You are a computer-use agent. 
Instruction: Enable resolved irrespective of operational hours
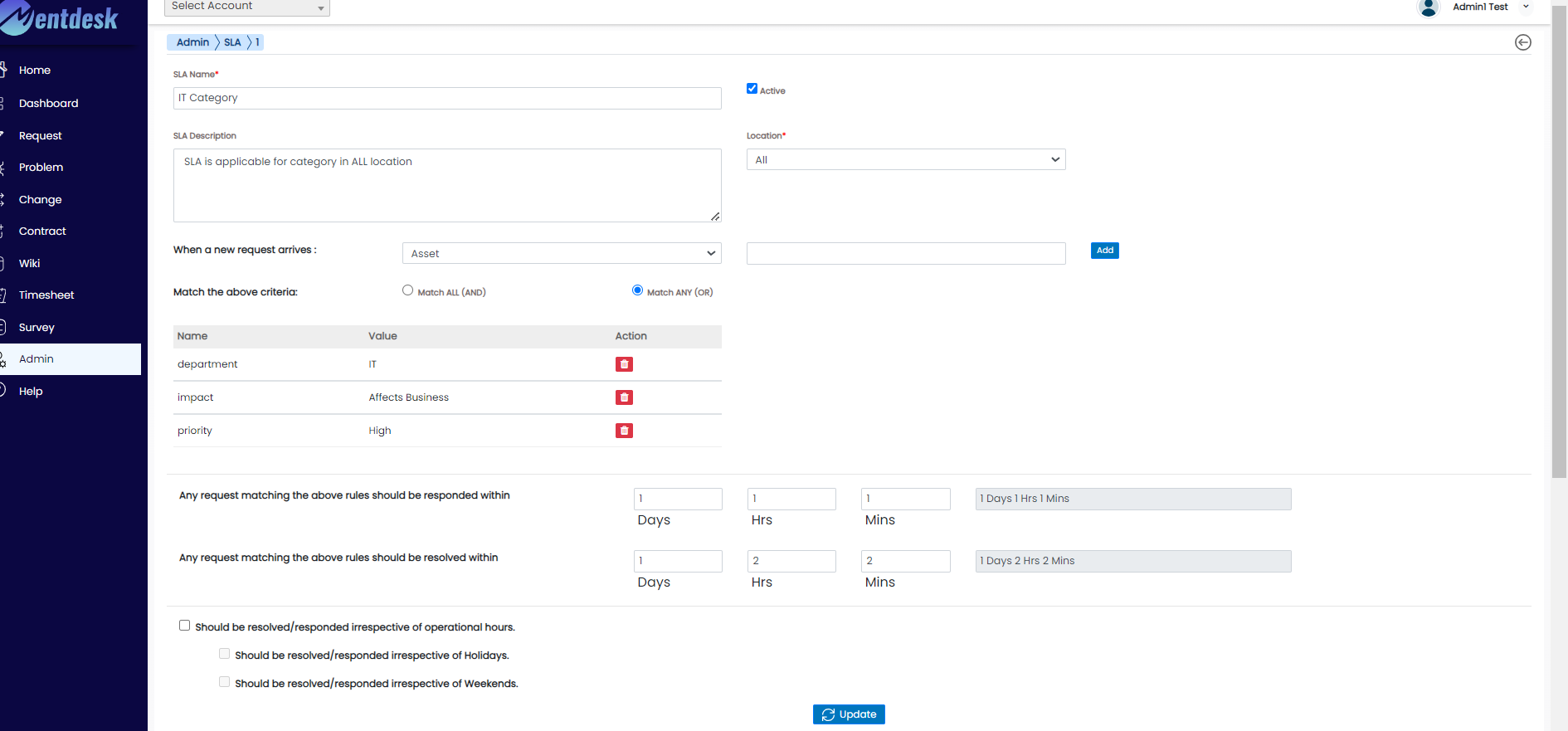pos(184,626)
